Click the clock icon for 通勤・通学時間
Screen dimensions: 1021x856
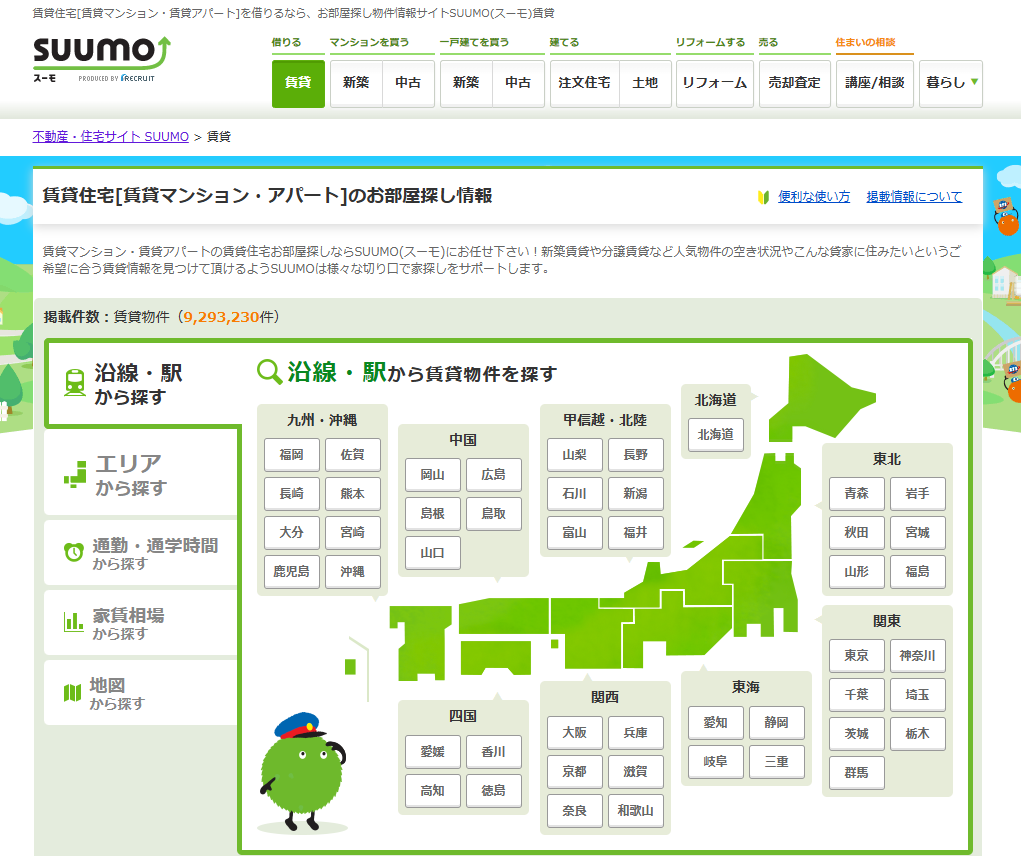[x=74, y=552]
